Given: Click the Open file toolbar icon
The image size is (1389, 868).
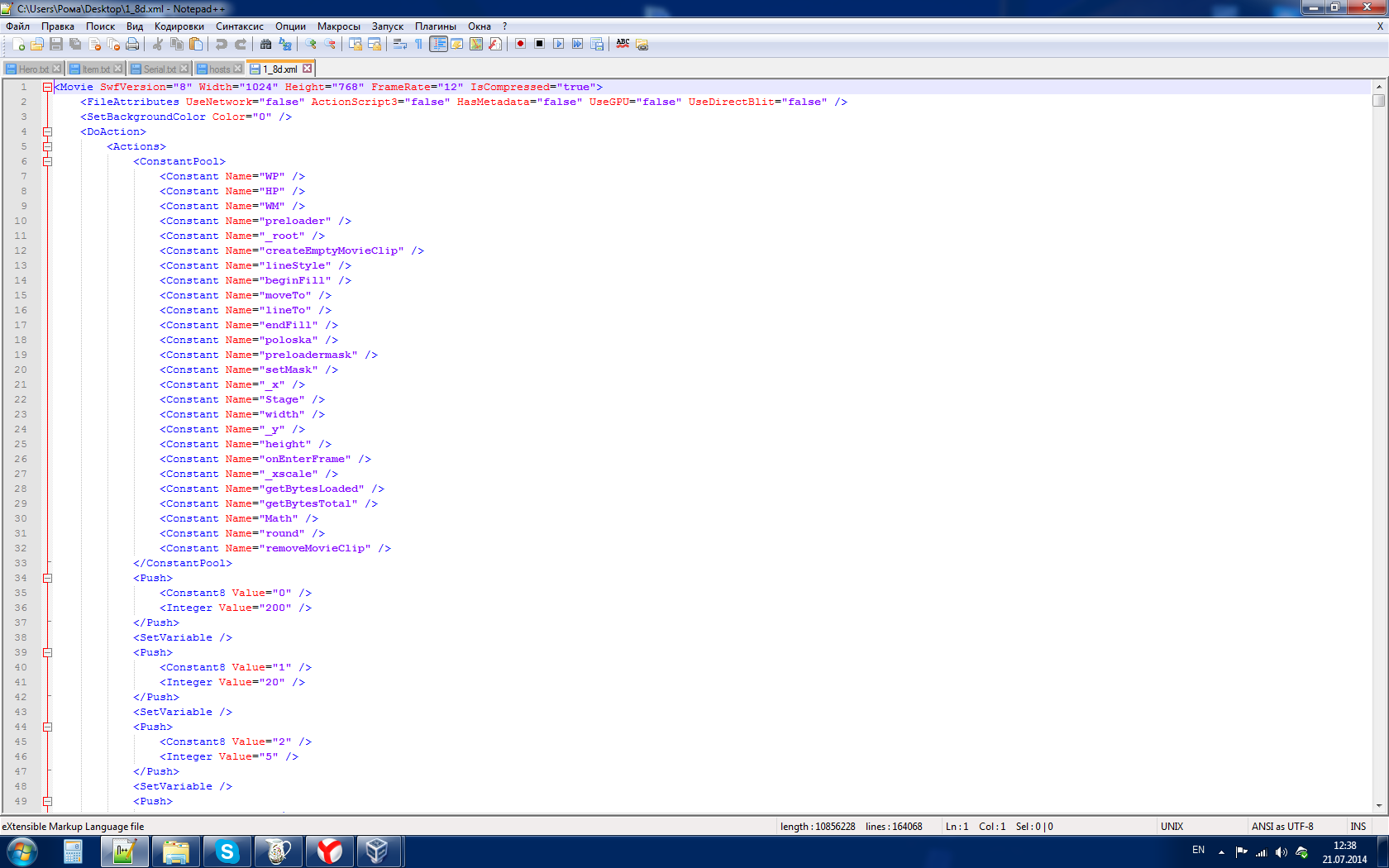Looking at the screenshot, I should [37, 44].
